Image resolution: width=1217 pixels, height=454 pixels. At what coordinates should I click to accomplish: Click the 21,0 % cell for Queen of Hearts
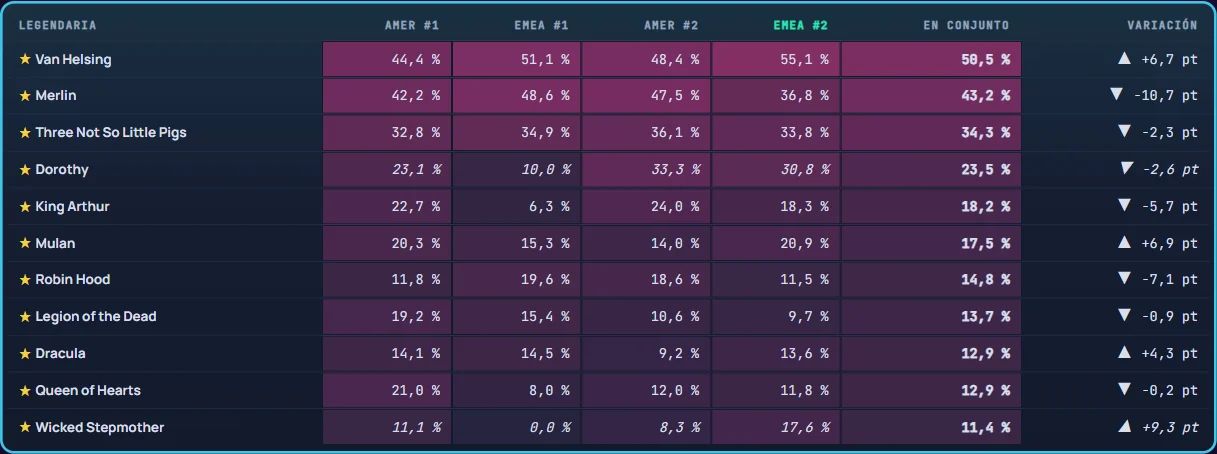(387, 391)
